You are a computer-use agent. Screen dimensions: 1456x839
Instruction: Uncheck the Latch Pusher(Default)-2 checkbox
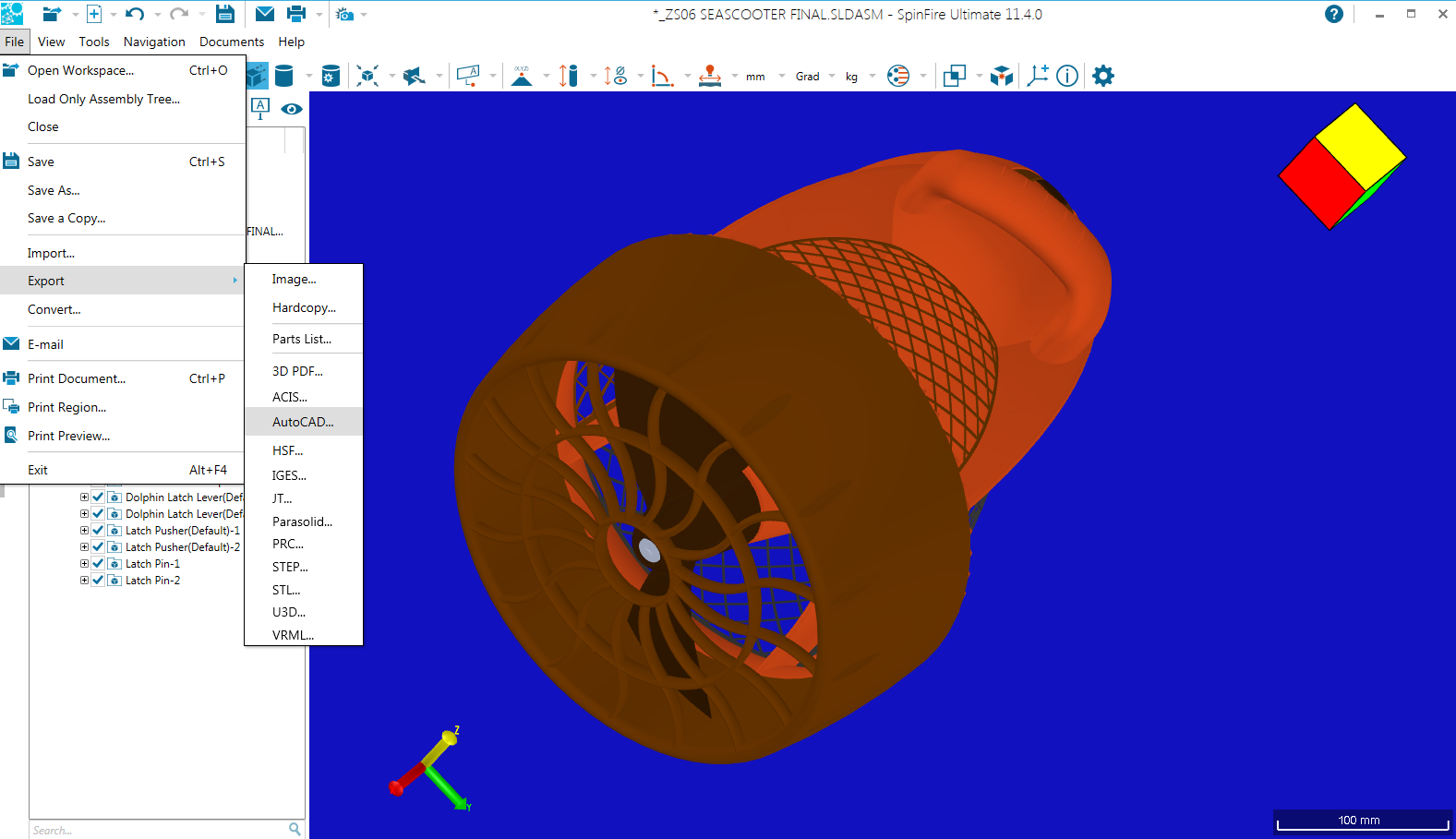click(98, 547)
